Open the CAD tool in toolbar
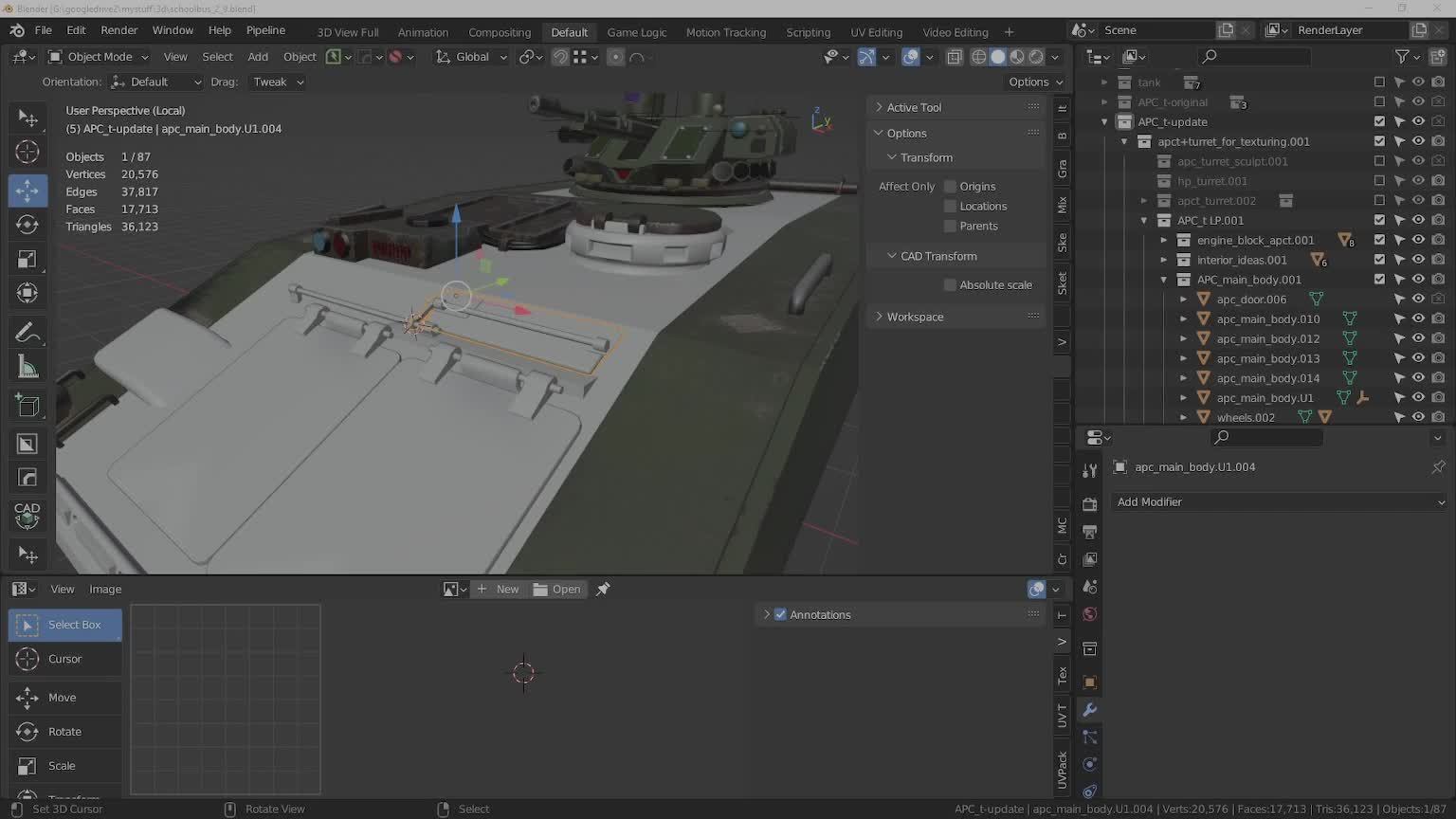The image size is (1456, 819). [x=27, y=515]
